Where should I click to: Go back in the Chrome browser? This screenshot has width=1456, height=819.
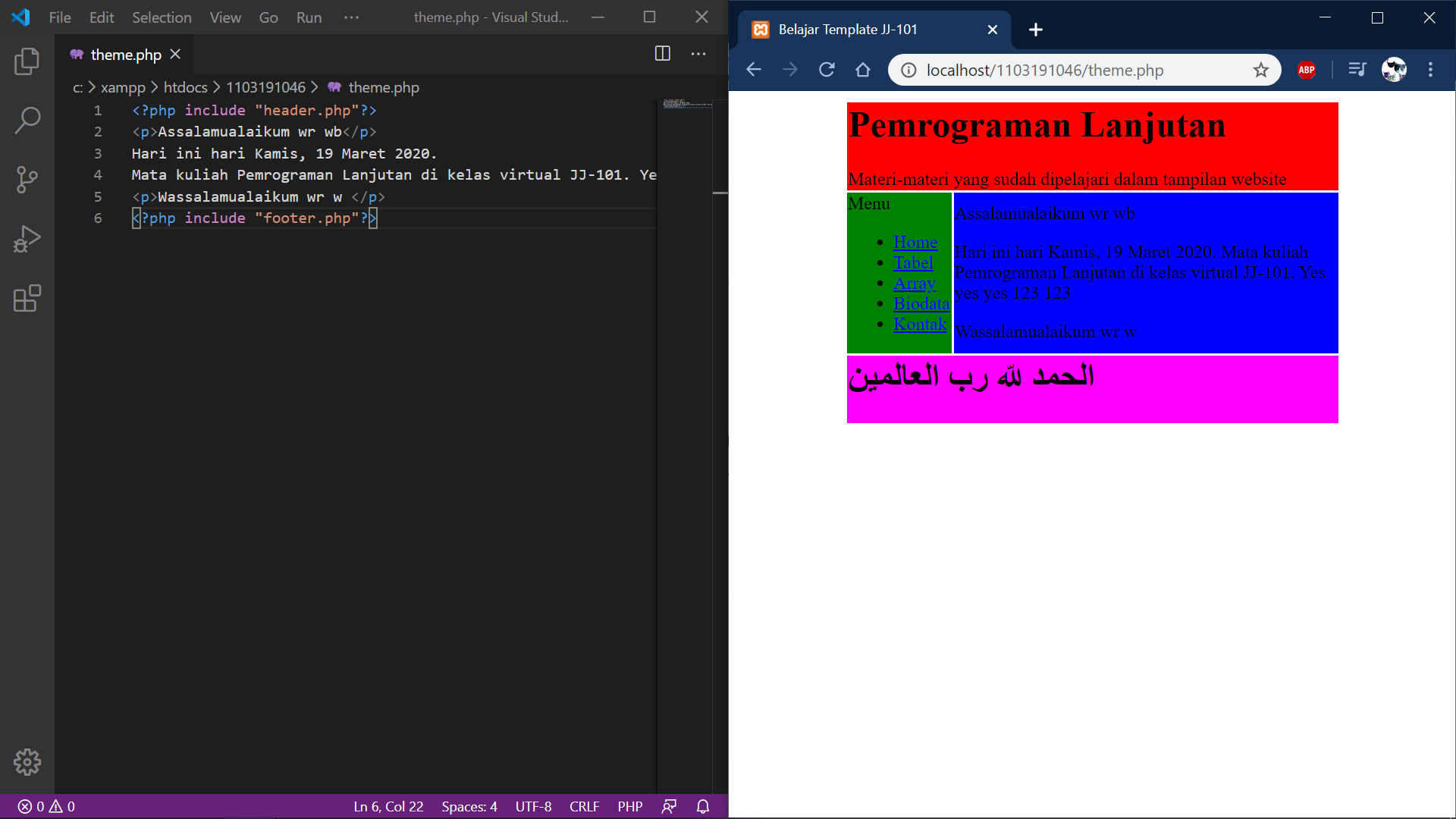tap(753, 70)
